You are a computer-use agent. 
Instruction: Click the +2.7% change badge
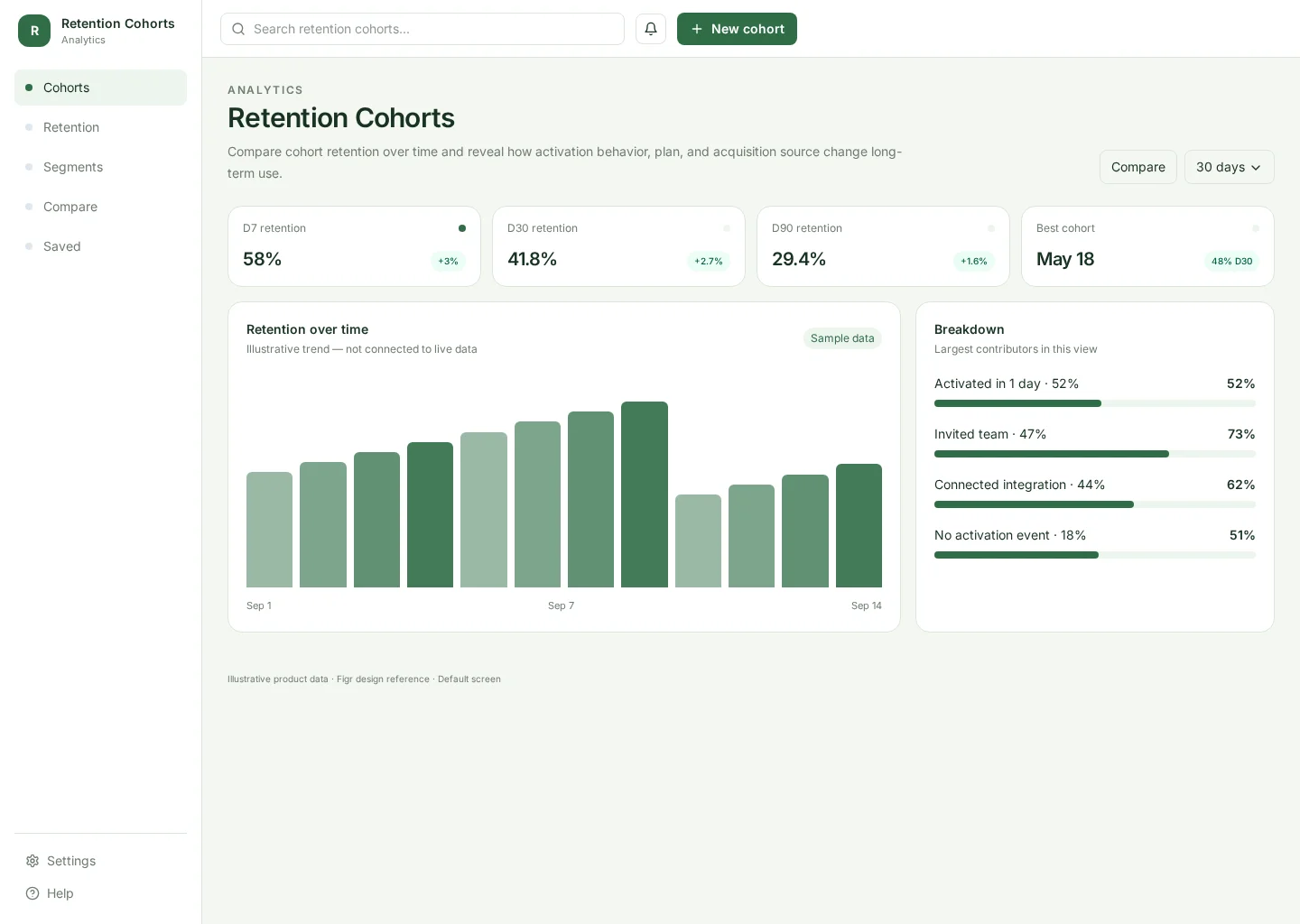coord(708,261)
